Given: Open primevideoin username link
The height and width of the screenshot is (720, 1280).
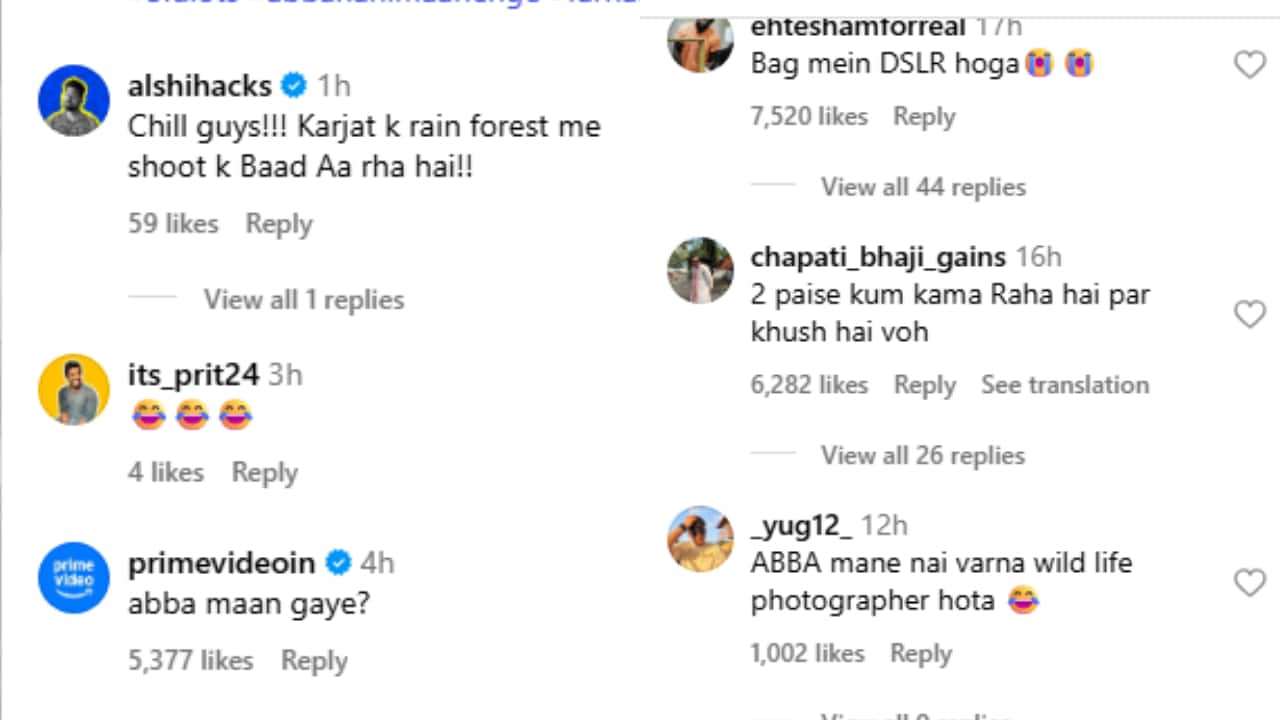Looking at the screenshot, I should (x=221, y=563).
